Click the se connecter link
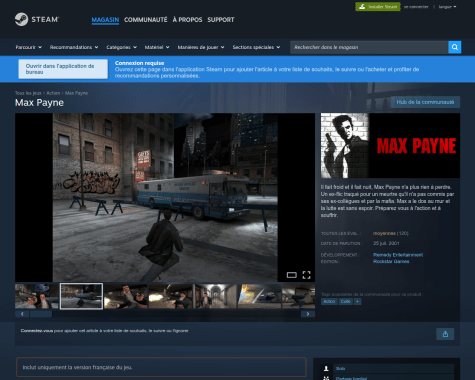Viewport: 475px width, 380px height. coord(416,7)
